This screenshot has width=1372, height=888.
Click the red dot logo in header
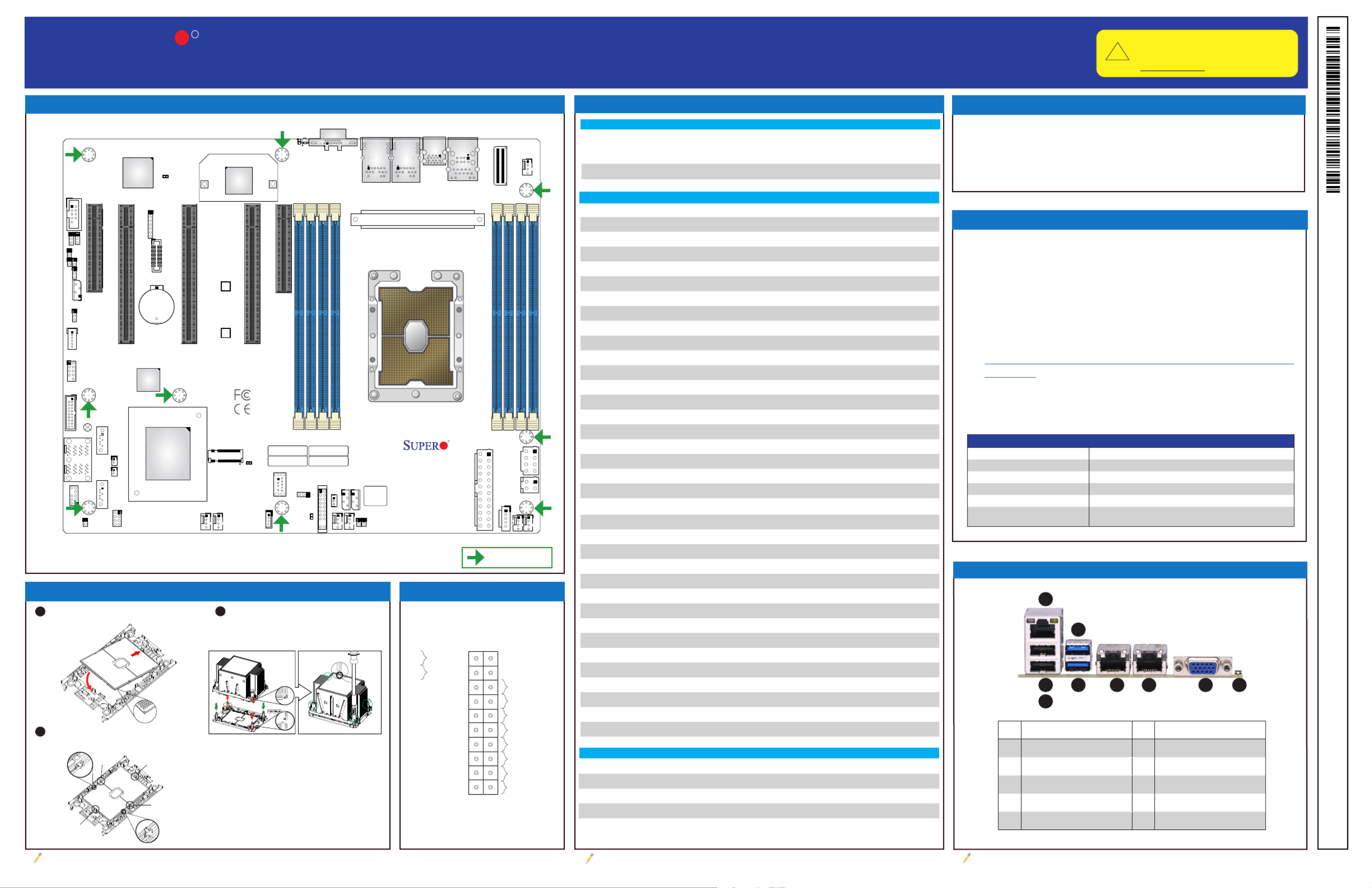point(182,38)
